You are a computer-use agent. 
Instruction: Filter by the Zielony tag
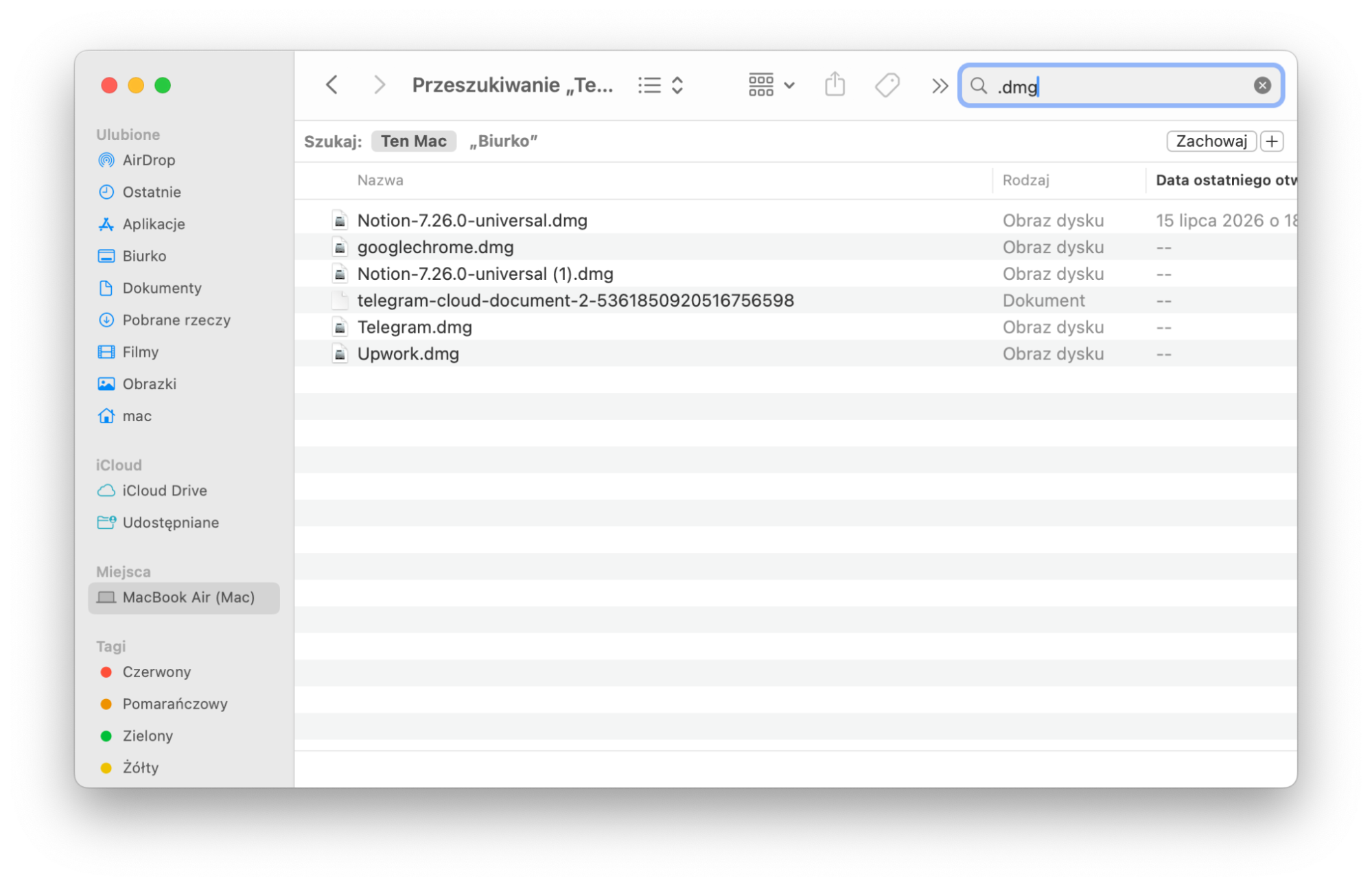[x=136, y=736]
